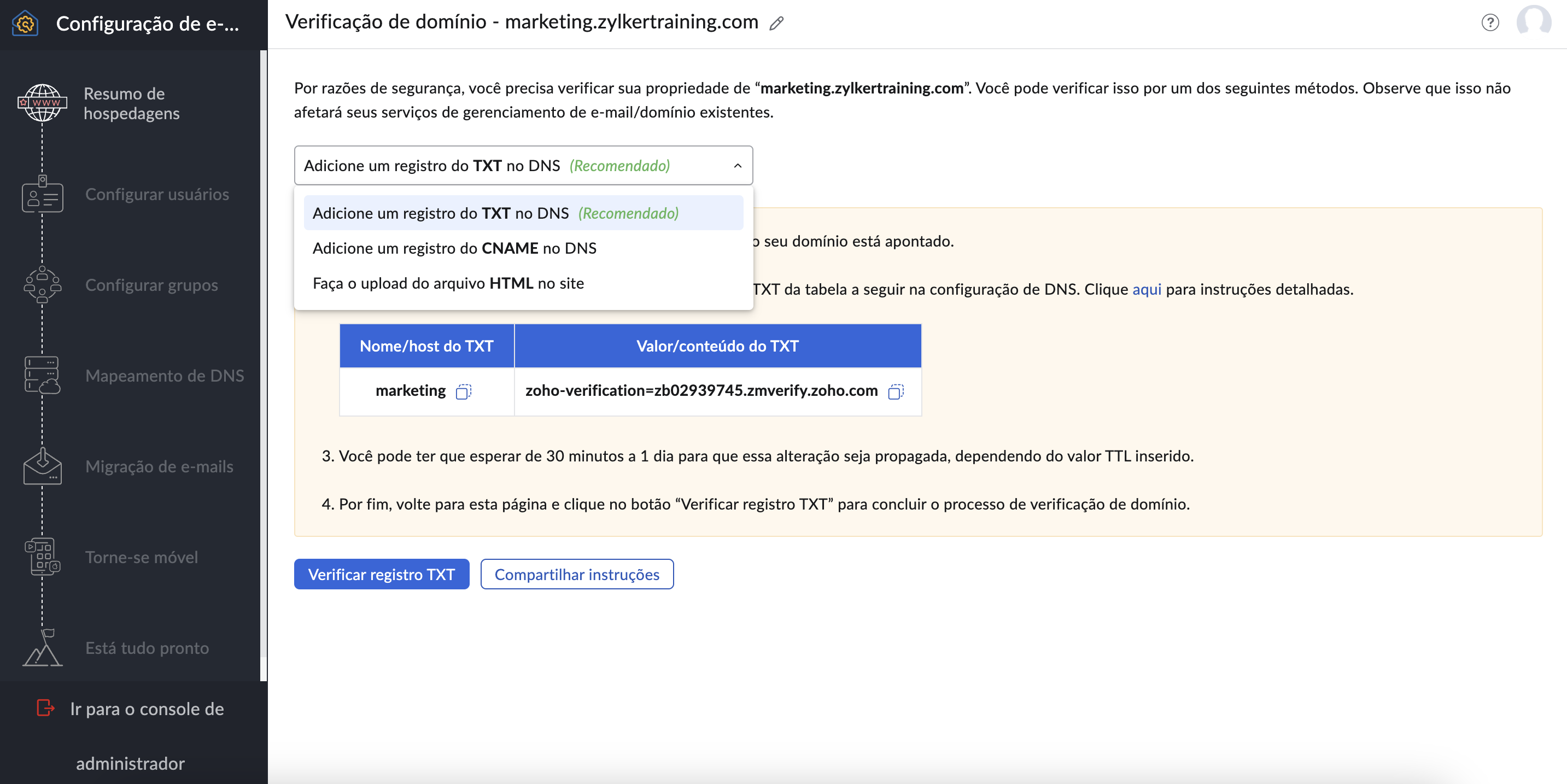1567x784 pixels.
Task: Click the Está tudo pronto mountain flag icon
Action: [42, 648]
